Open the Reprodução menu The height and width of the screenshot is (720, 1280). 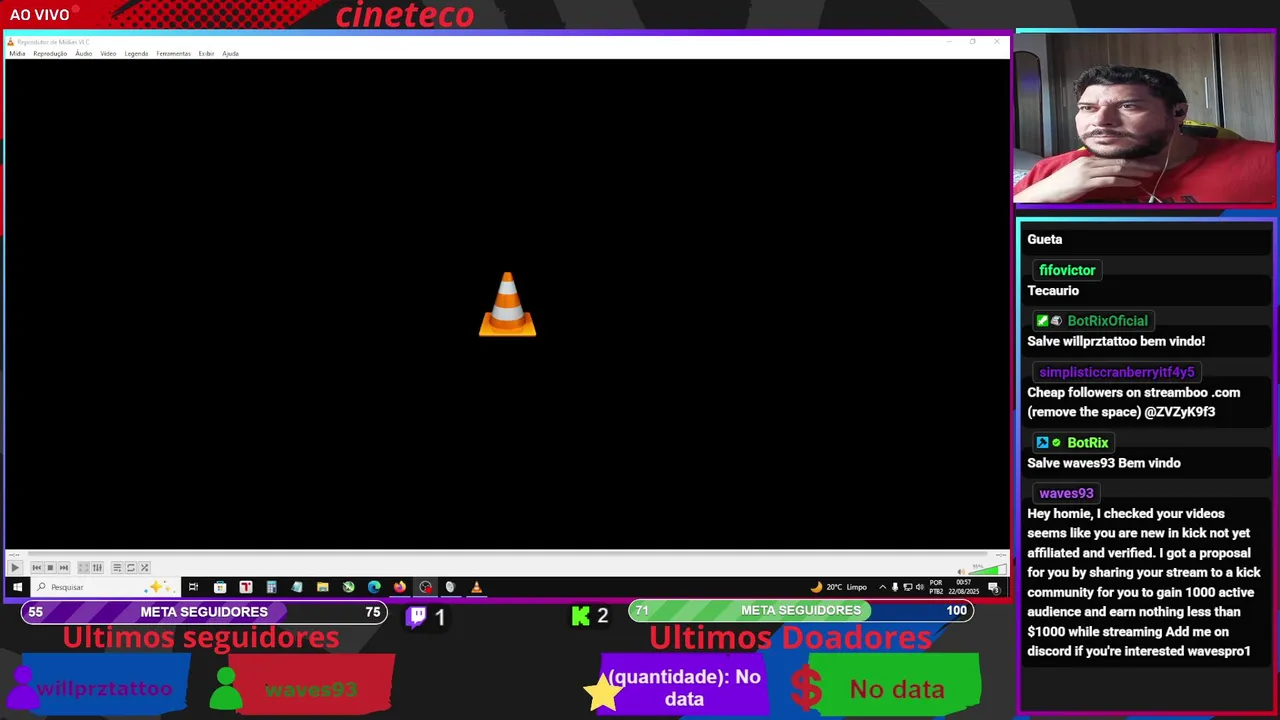(50, 54)
